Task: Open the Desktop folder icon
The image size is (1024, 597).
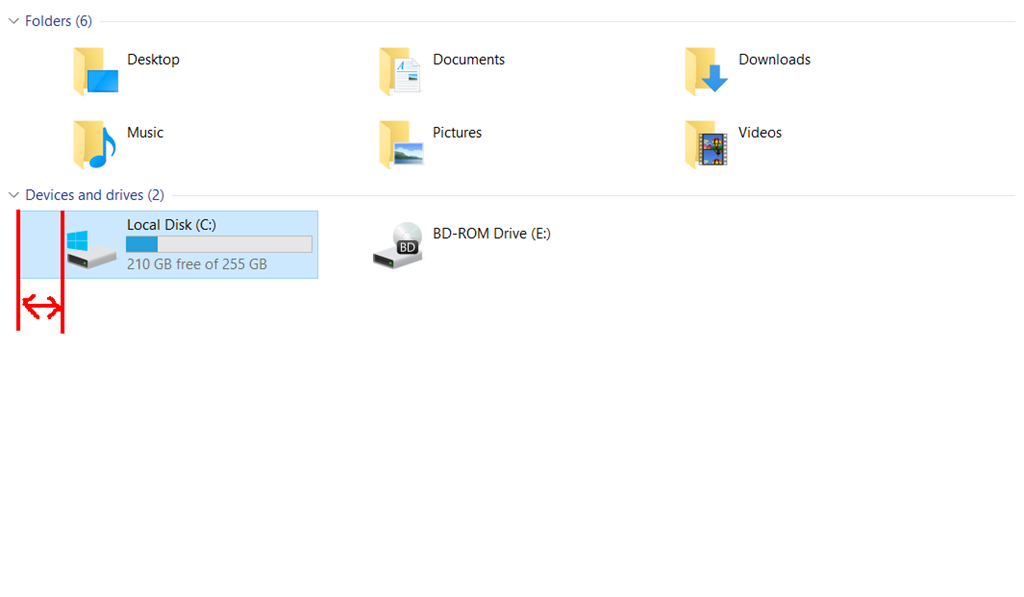Action: click(x=95, y=71)
